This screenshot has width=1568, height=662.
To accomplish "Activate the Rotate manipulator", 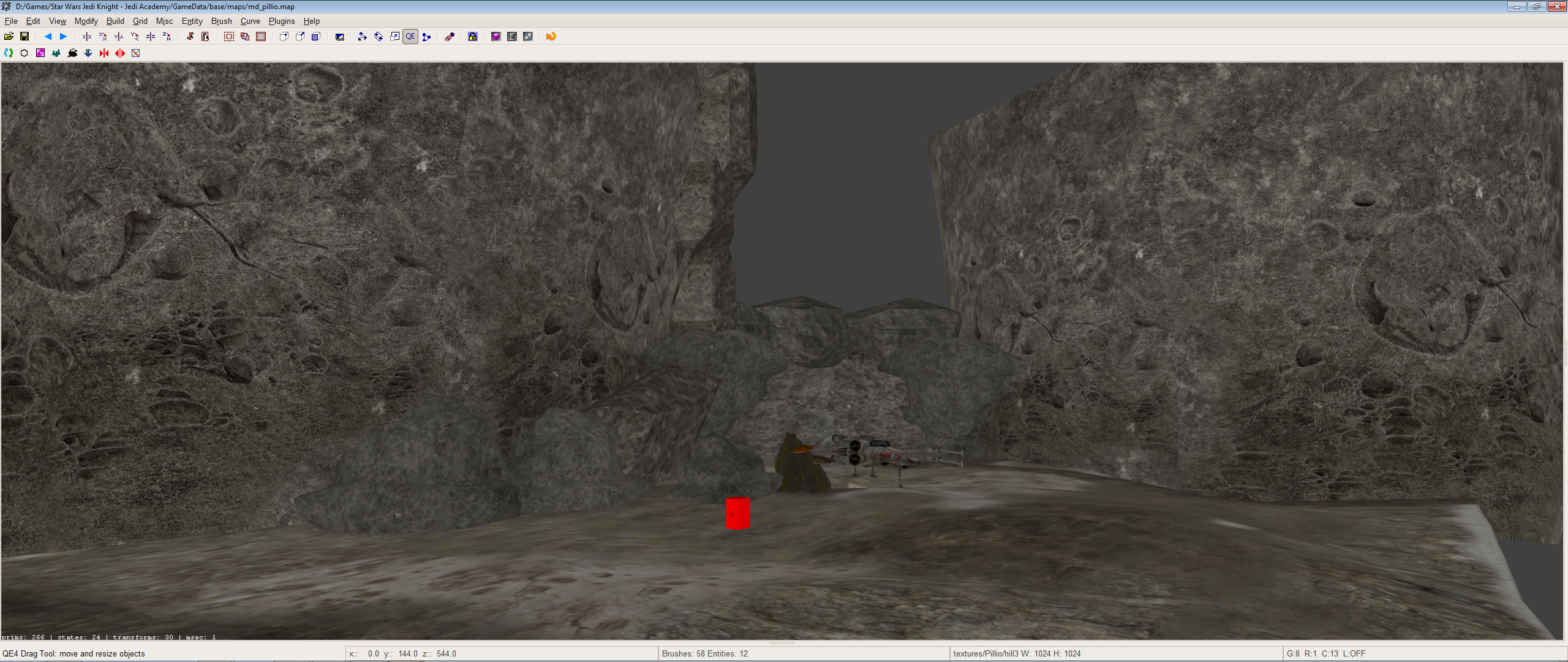I will tap(379, 37).
